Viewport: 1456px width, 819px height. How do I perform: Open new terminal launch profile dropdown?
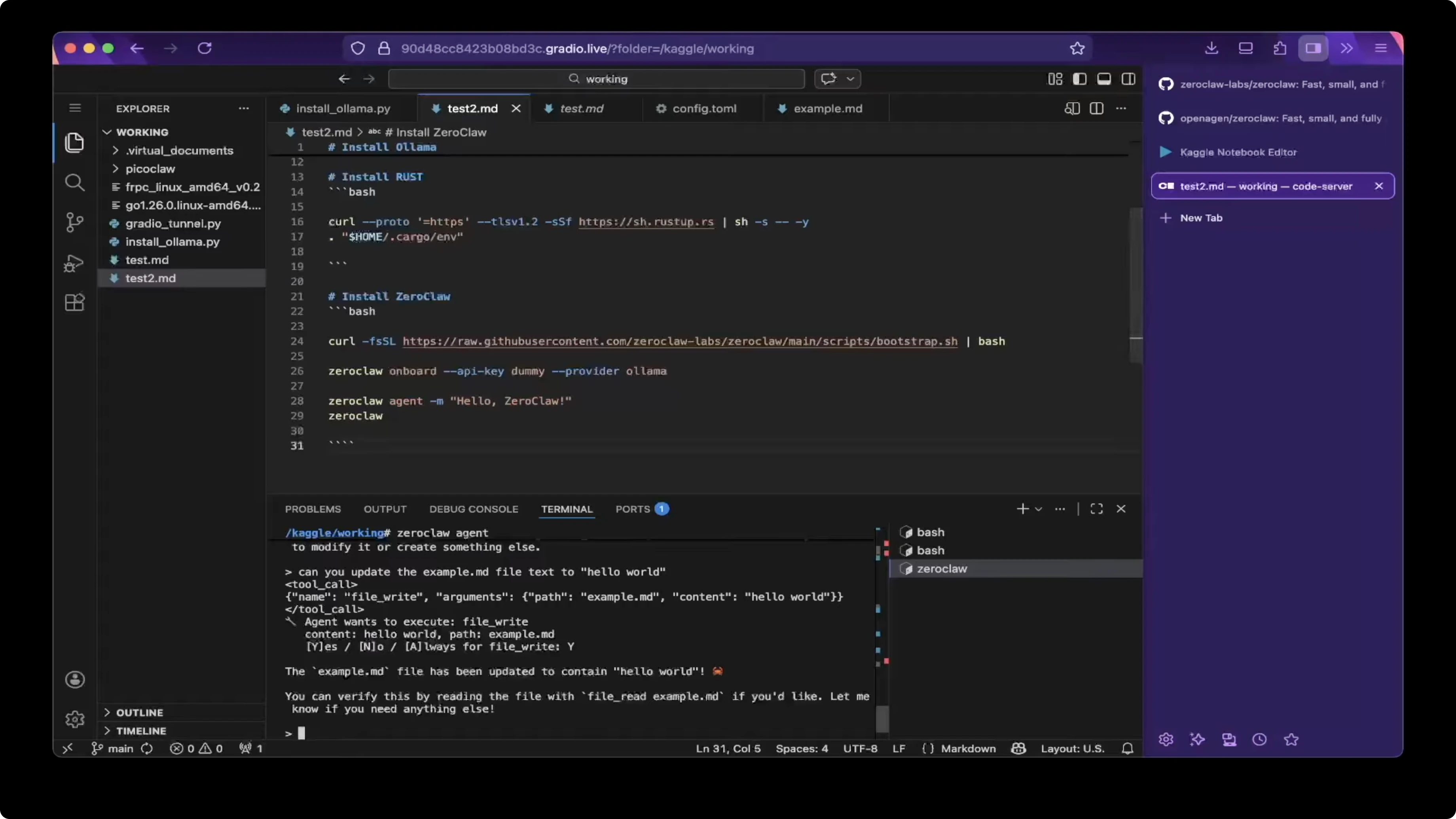pyautogui.click(x=1038, y=509)
